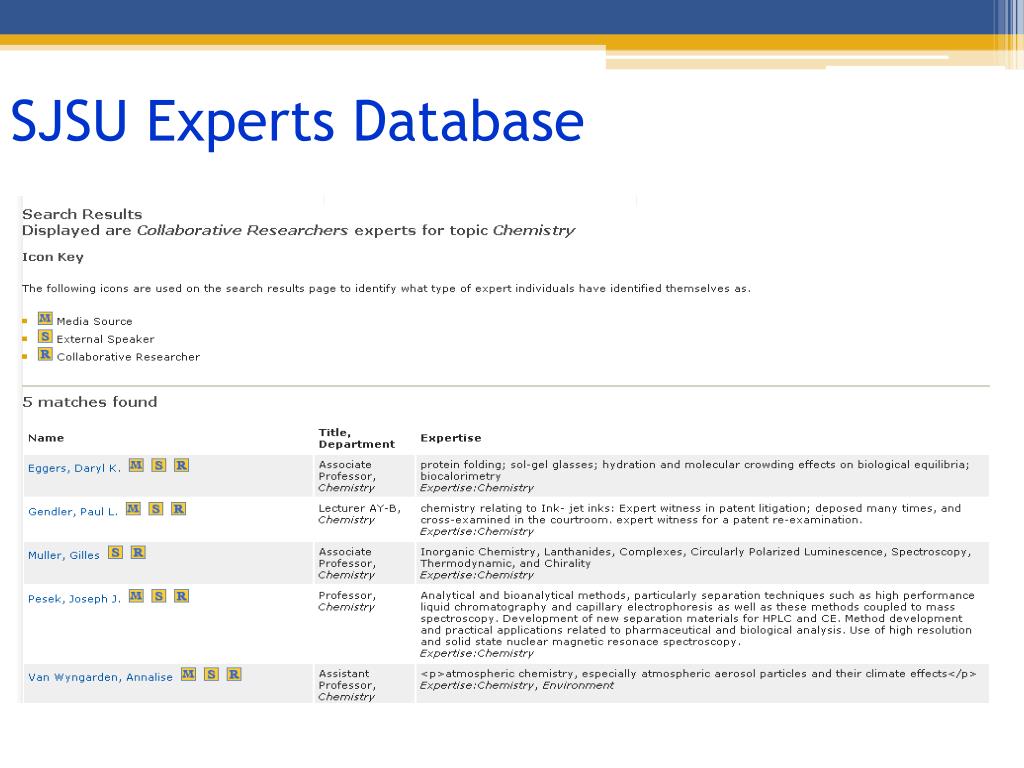
Task: Open Pesek, Joseph J. profile link
Action: [x=74, y=599]
